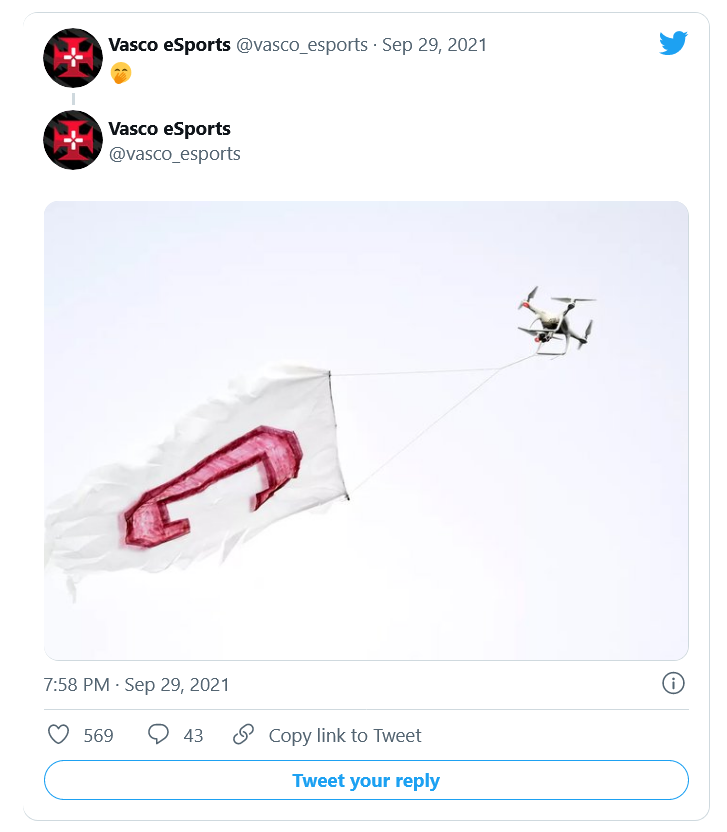Click the @vasco_esports handle below the second name
The width and height of the screenshot is (727, 832).
pos(174,154)
